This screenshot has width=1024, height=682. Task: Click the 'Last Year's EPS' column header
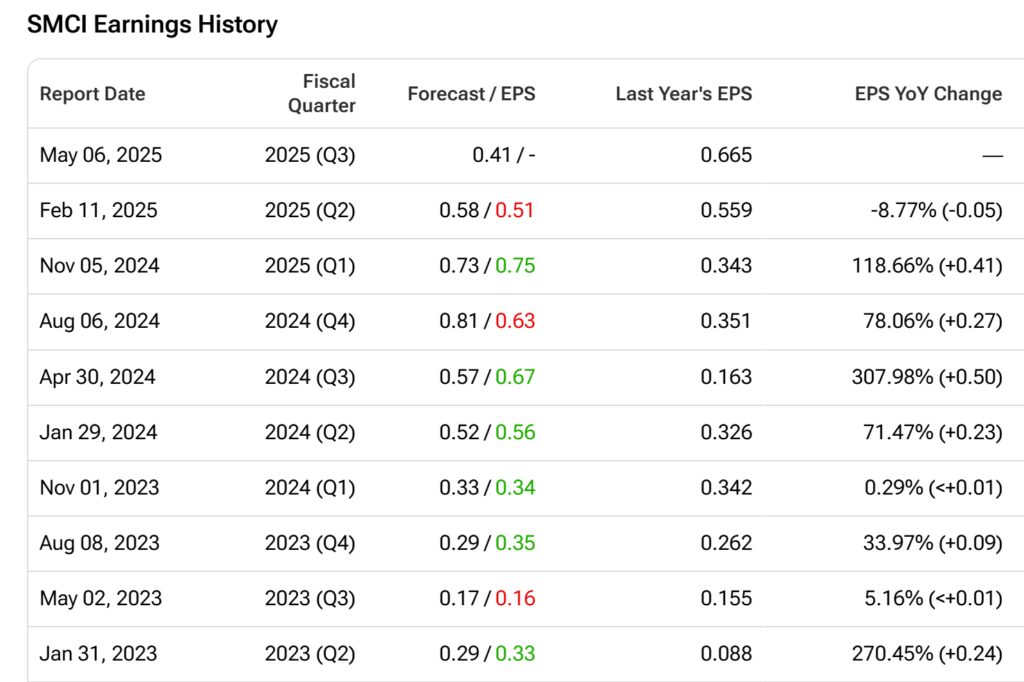[x=684, y=94]
